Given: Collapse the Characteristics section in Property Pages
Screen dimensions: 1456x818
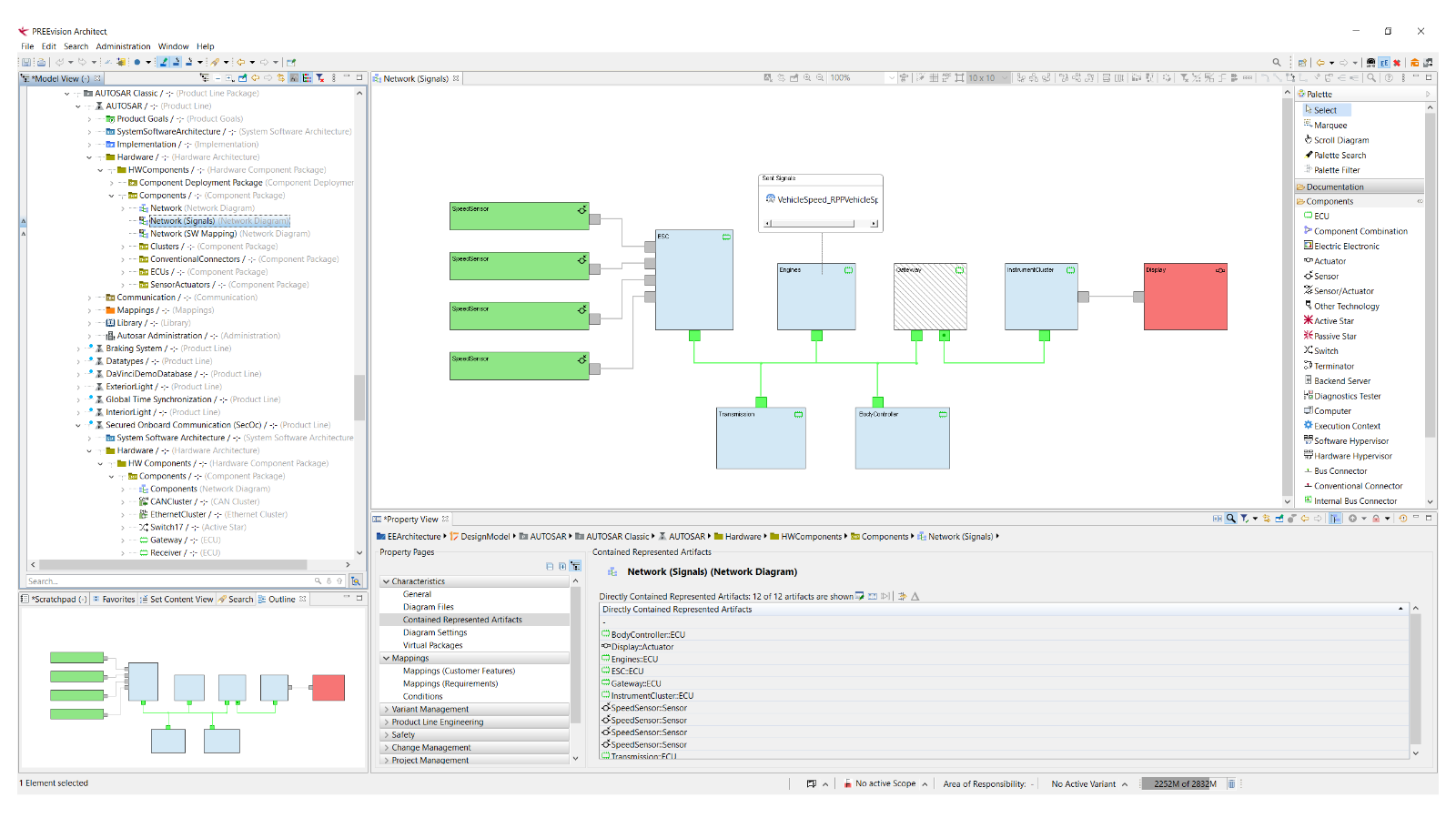Looking at the screenshot, I should pyautogui.click(x=386, y=581).
